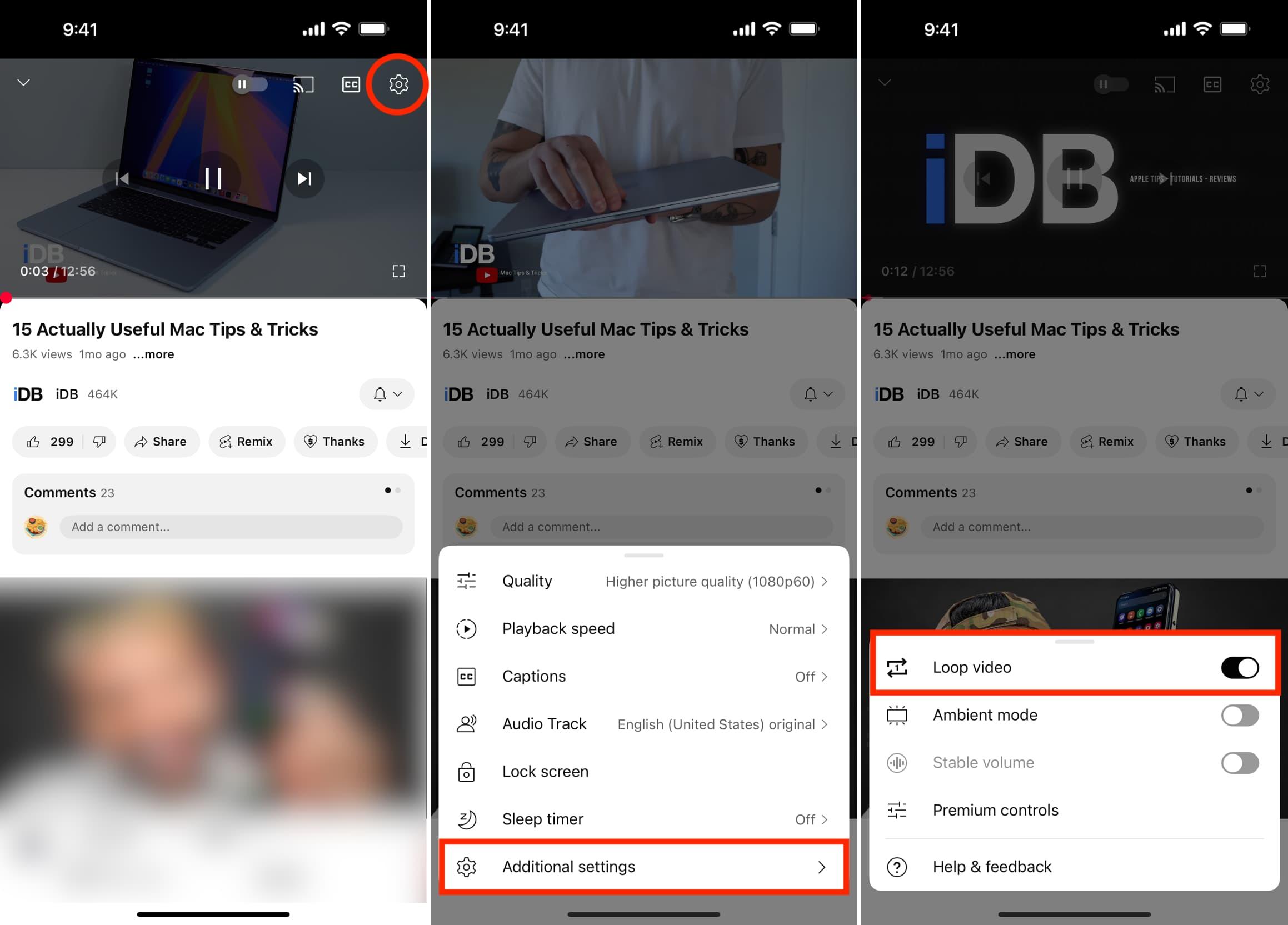
Task: Click 'Add a comment...' field in left phone
Action: 231,527
